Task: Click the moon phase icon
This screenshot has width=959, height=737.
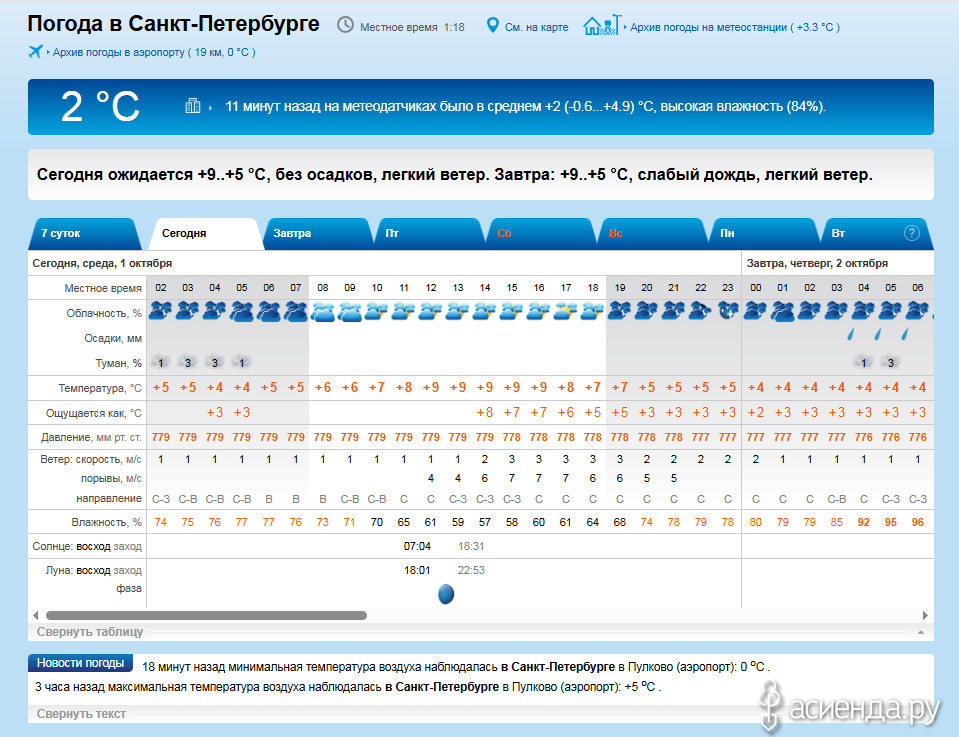Action: point(446,595)
